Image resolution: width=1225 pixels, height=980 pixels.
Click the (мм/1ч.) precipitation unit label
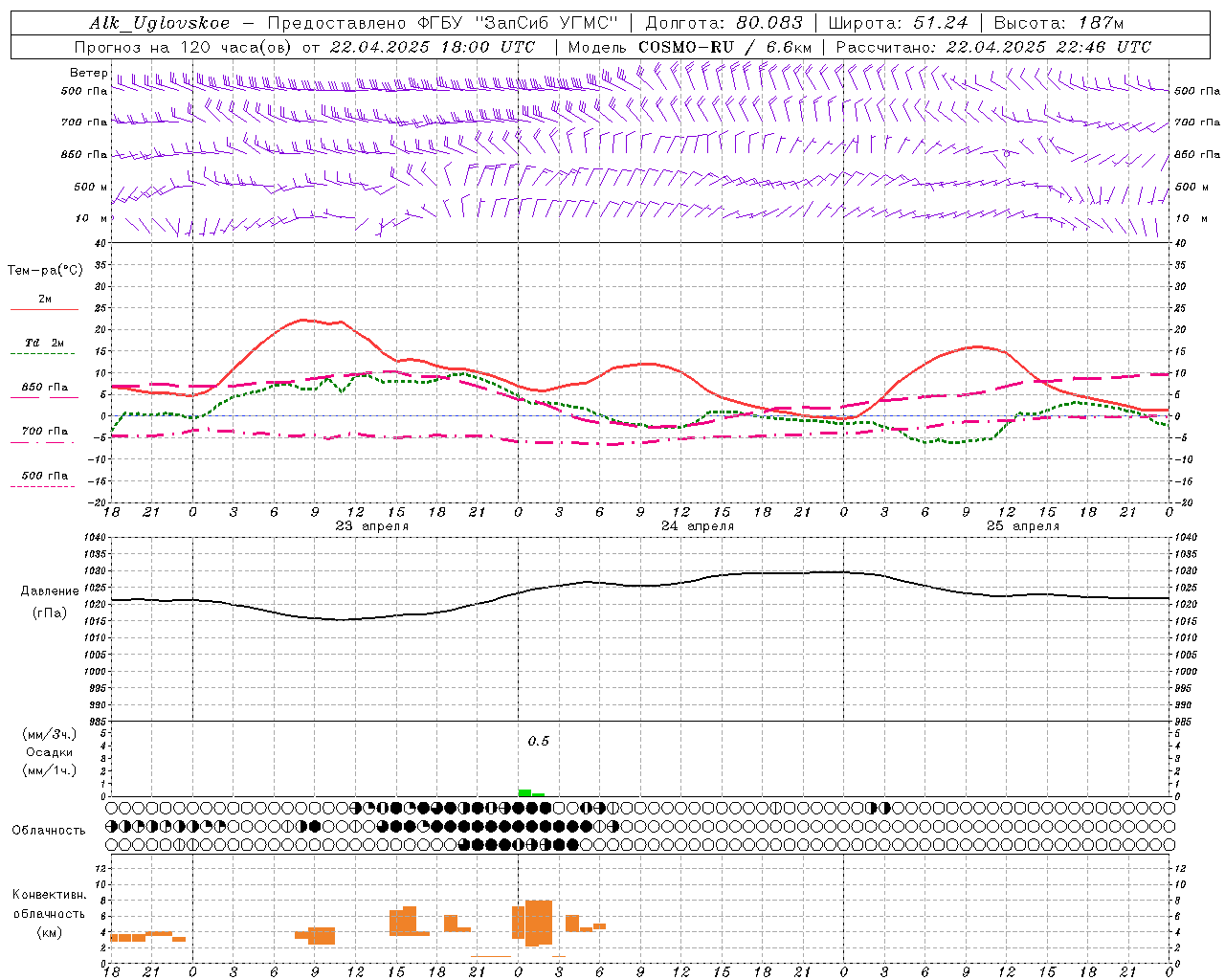click(50, 770)
